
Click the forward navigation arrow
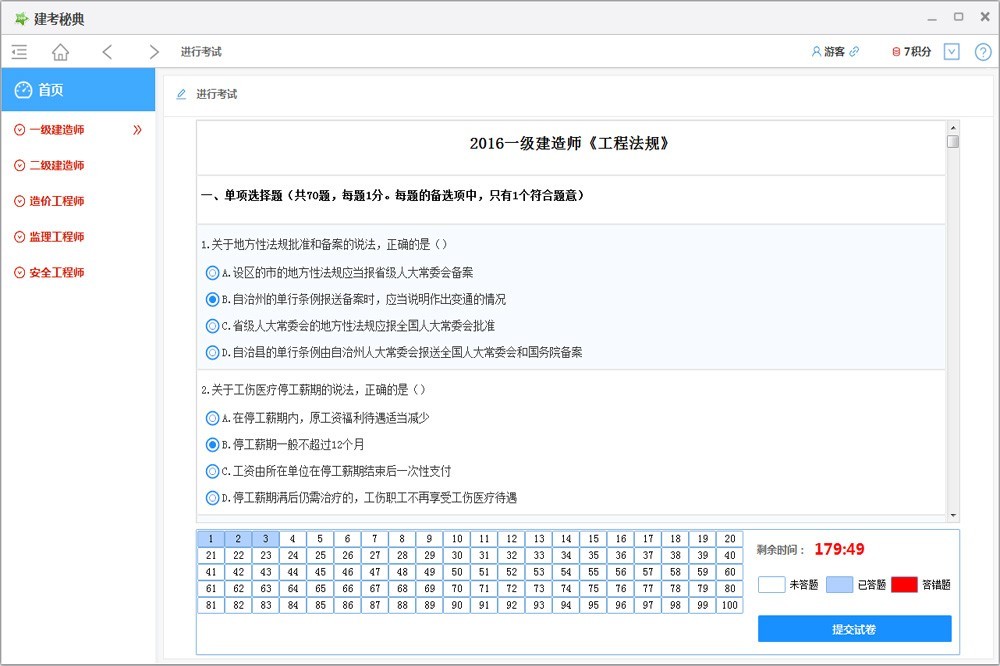pos(153,51)
